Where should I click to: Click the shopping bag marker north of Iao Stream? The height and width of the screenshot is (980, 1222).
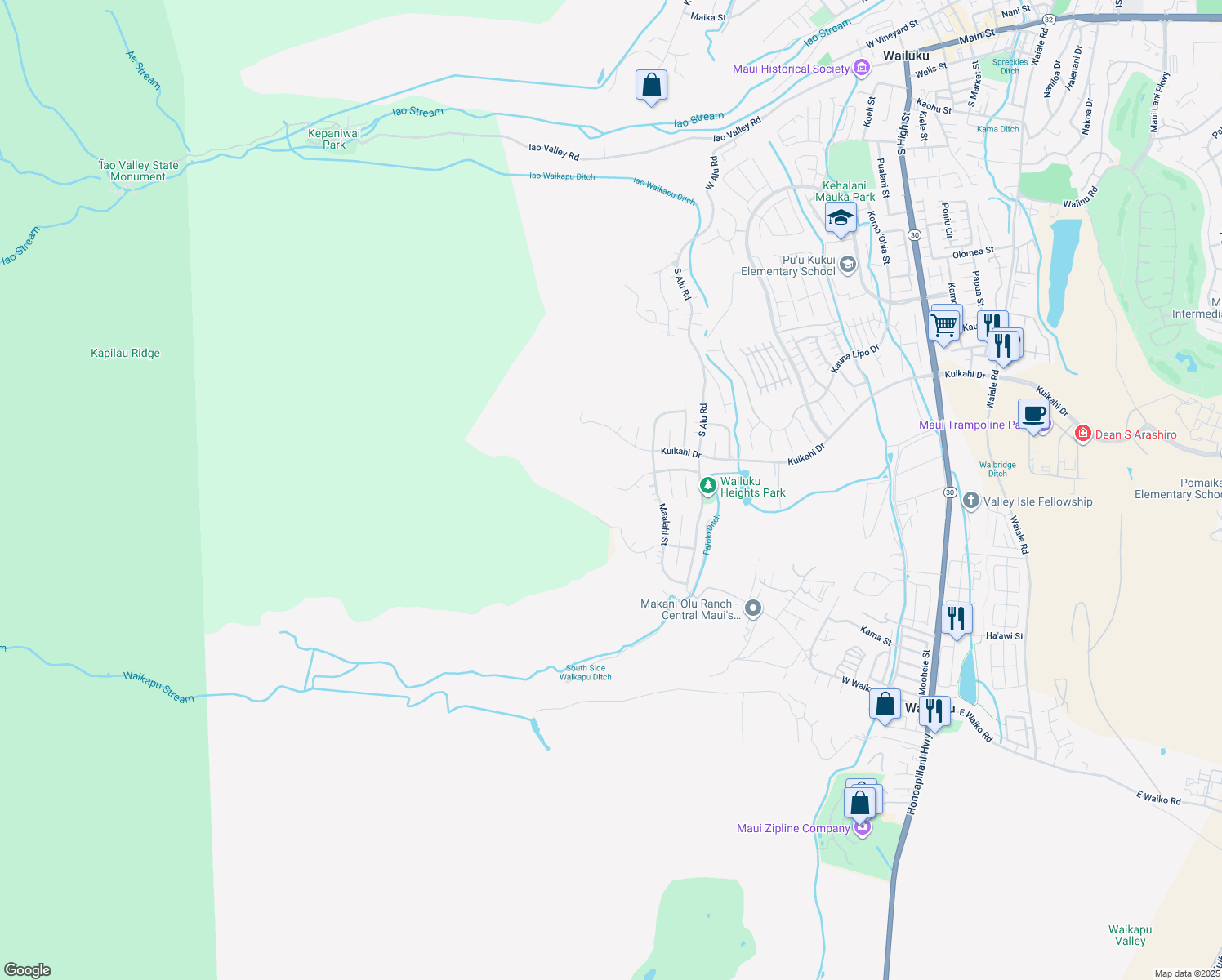[651, 85]
